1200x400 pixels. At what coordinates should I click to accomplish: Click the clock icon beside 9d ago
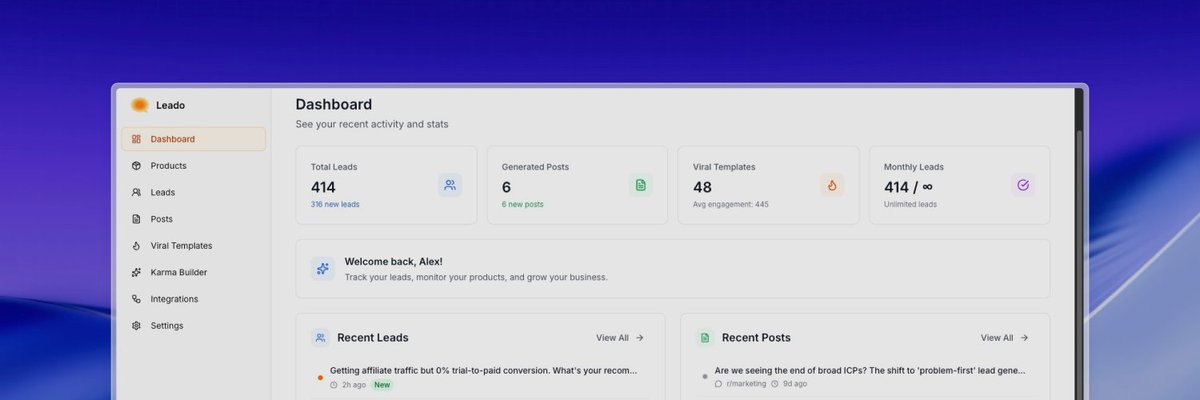tap(775, 384)
